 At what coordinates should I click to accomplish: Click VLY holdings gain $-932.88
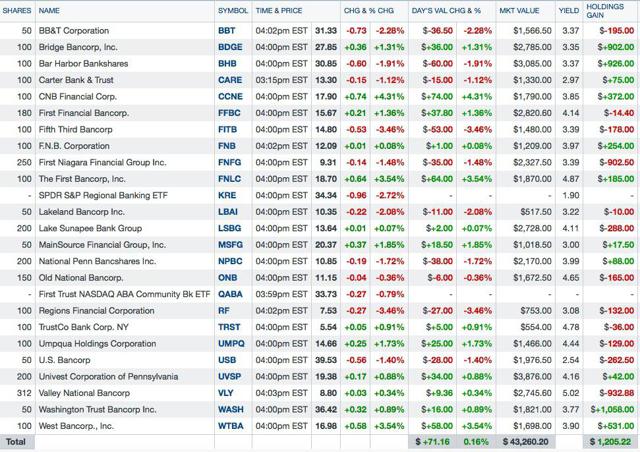click(x=617, y=393)
